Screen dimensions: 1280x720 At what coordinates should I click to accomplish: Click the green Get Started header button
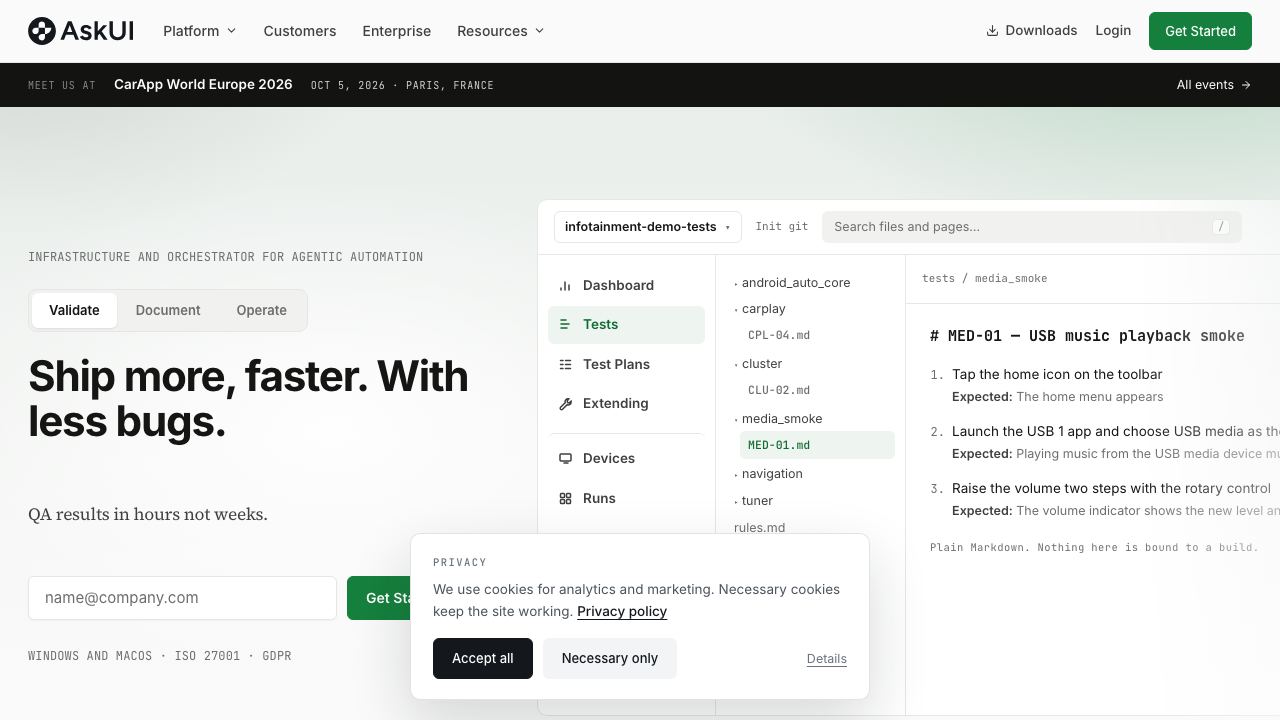[1200, 31]
